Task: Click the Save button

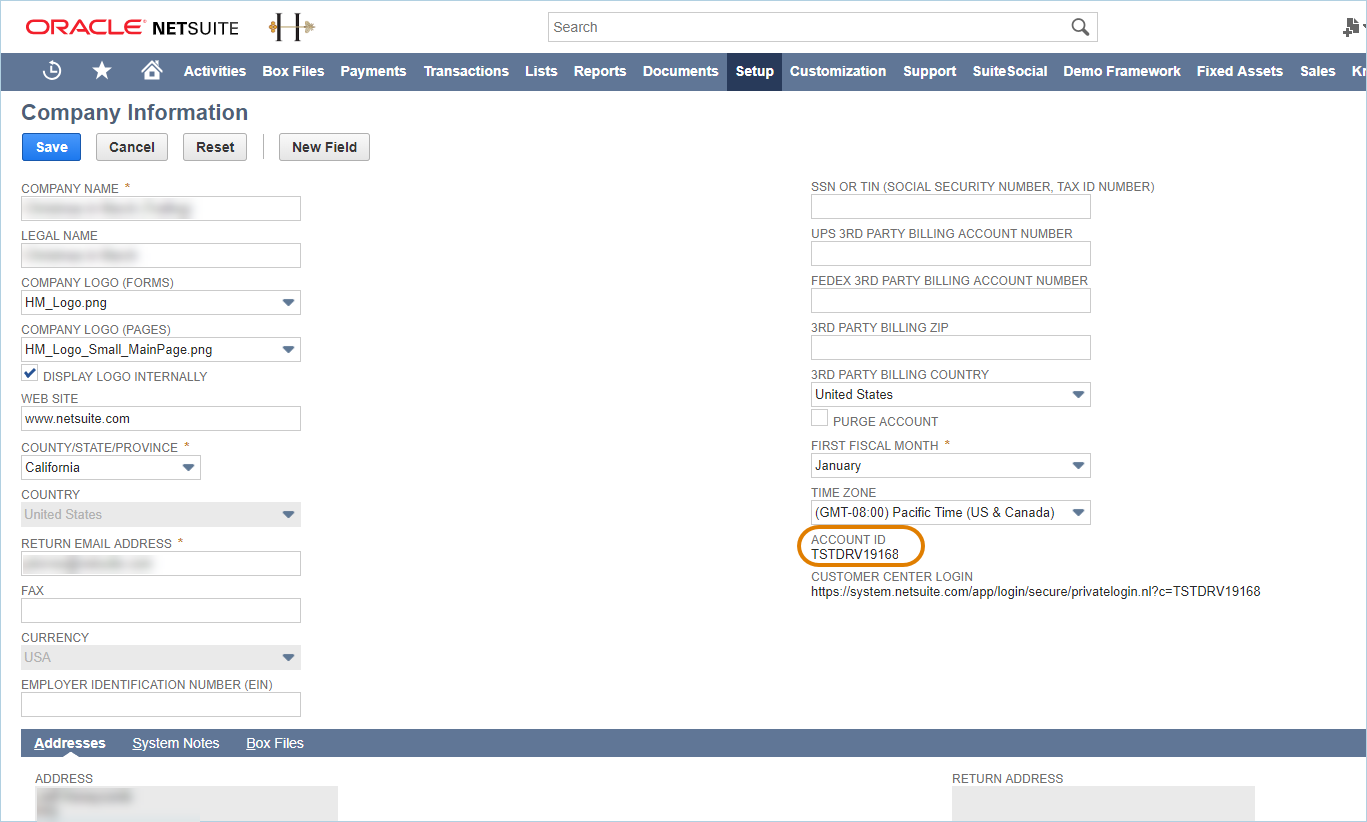Action: click(52, 147)
